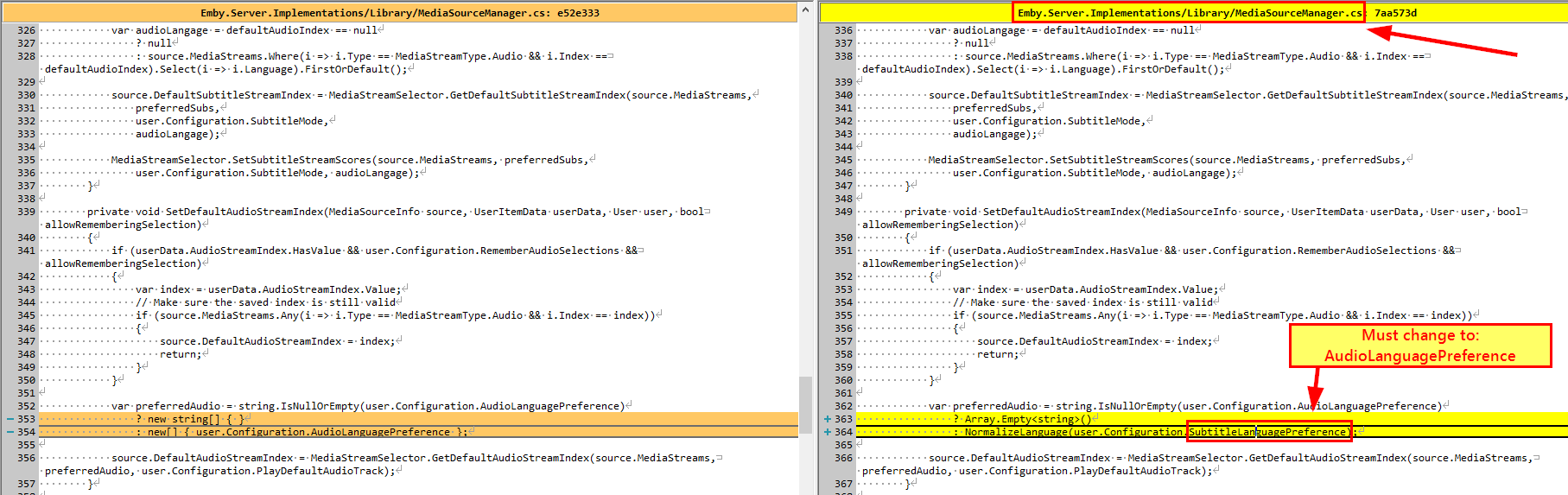The image size is (1568, 495).
Task: Click 'user.Configuration.SubtitleMode,' on right pane line 342
Action: point(1050,121)
